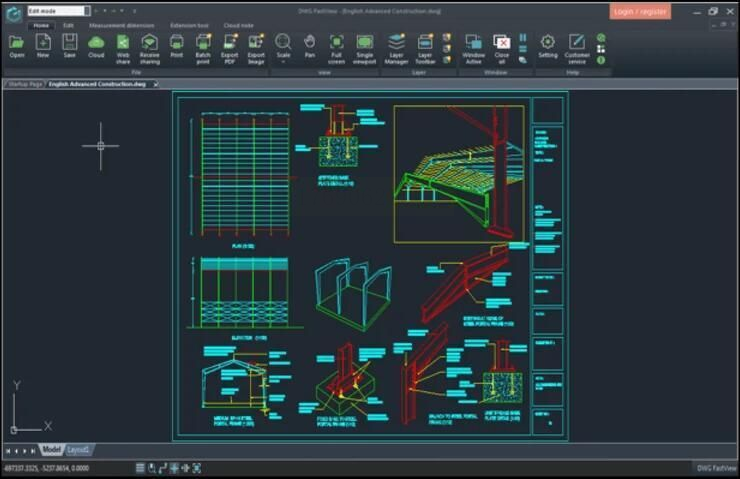This screenshot has height=479, width=740.
Task: Click the Customer service button
Action: [x=577, y=46]
